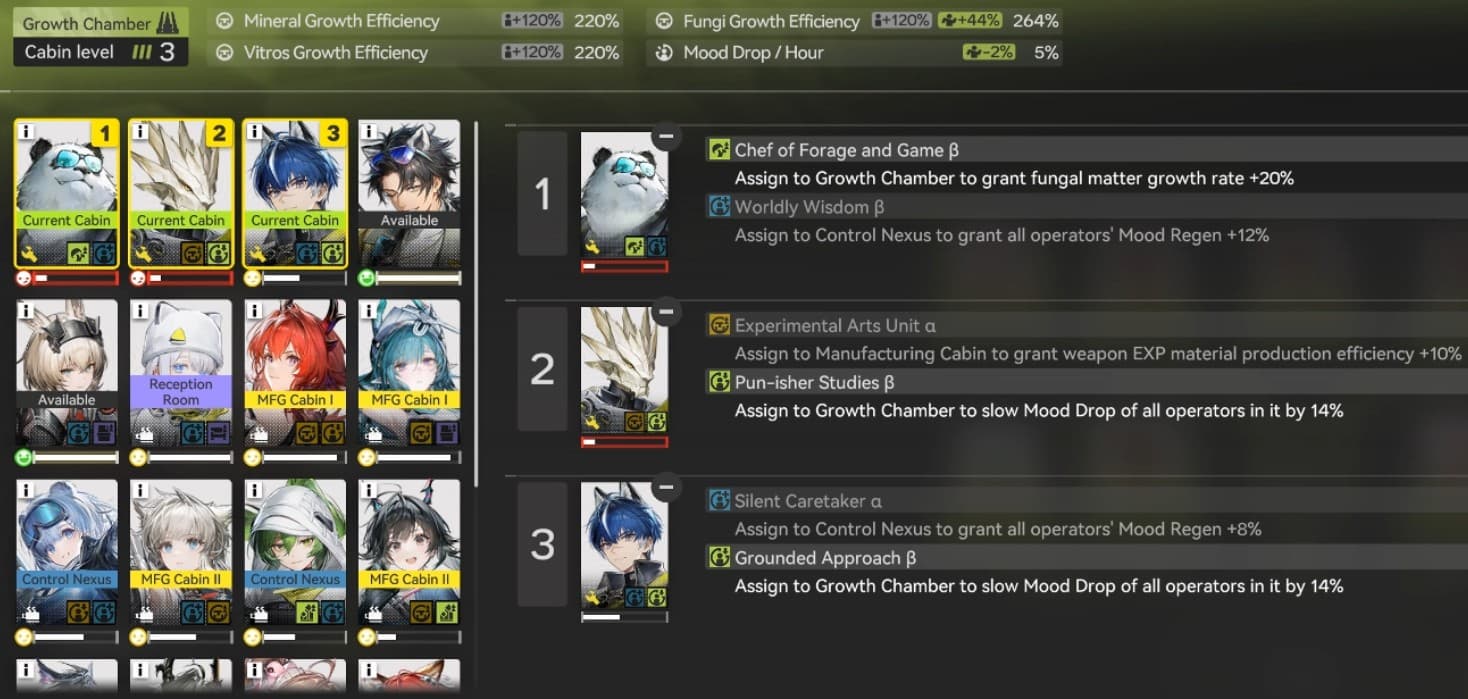
Task: Click Grounded Approach skill icon
Action: pyautogui.click(x=719, y=558)
